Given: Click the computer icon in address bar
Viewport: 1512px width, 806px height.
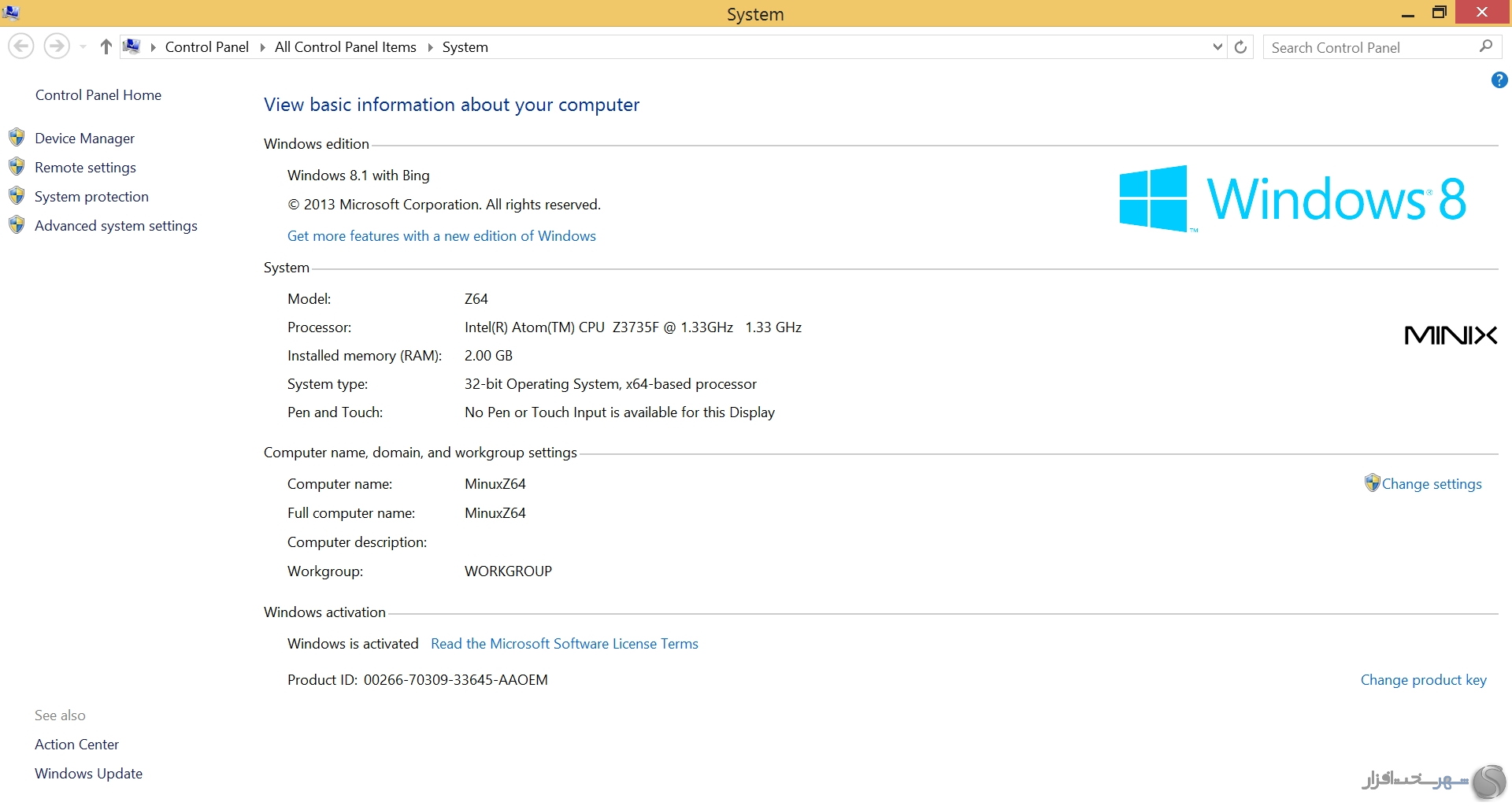Looking at the screenshot, I should (x=132, y=46).
